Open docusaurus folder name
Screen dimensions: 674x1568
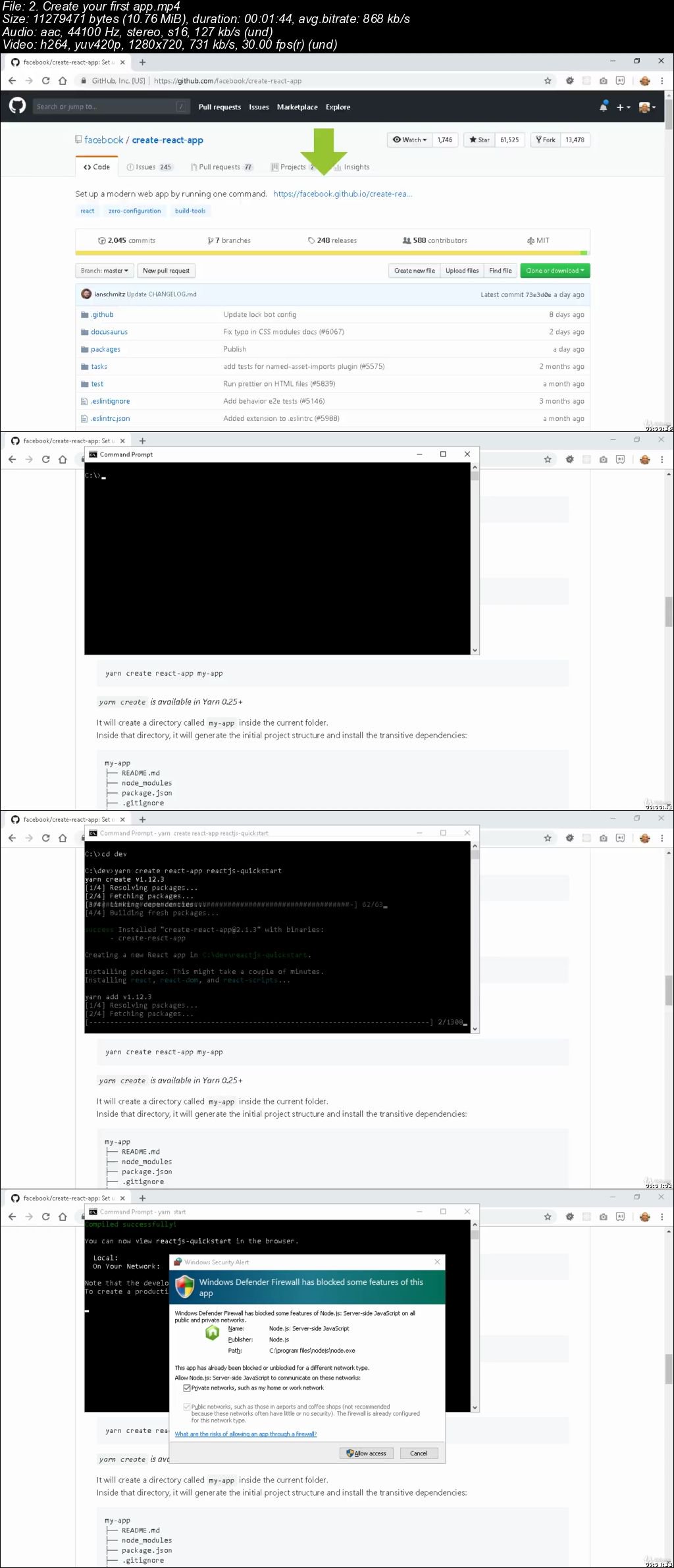[x=109, y=332]
